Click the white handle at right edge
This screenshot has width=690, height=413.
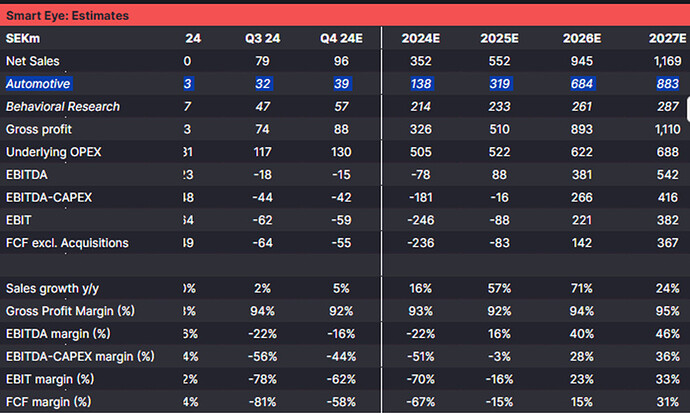click(688, 109)
